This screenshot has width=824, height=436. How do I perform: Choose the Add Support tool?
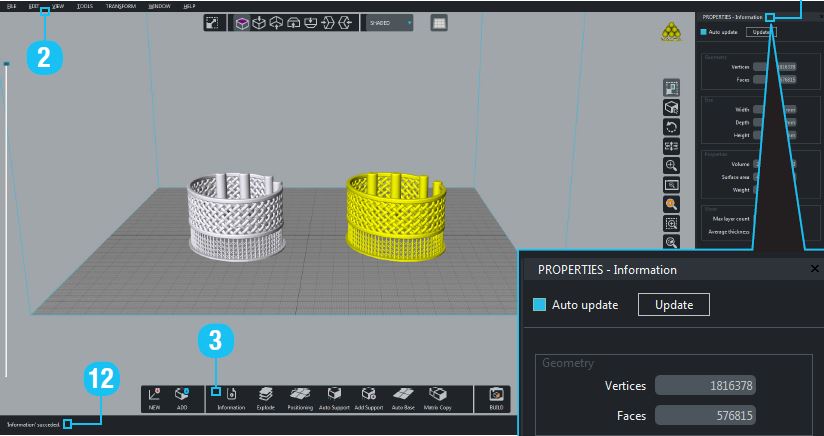pos(369,396)
